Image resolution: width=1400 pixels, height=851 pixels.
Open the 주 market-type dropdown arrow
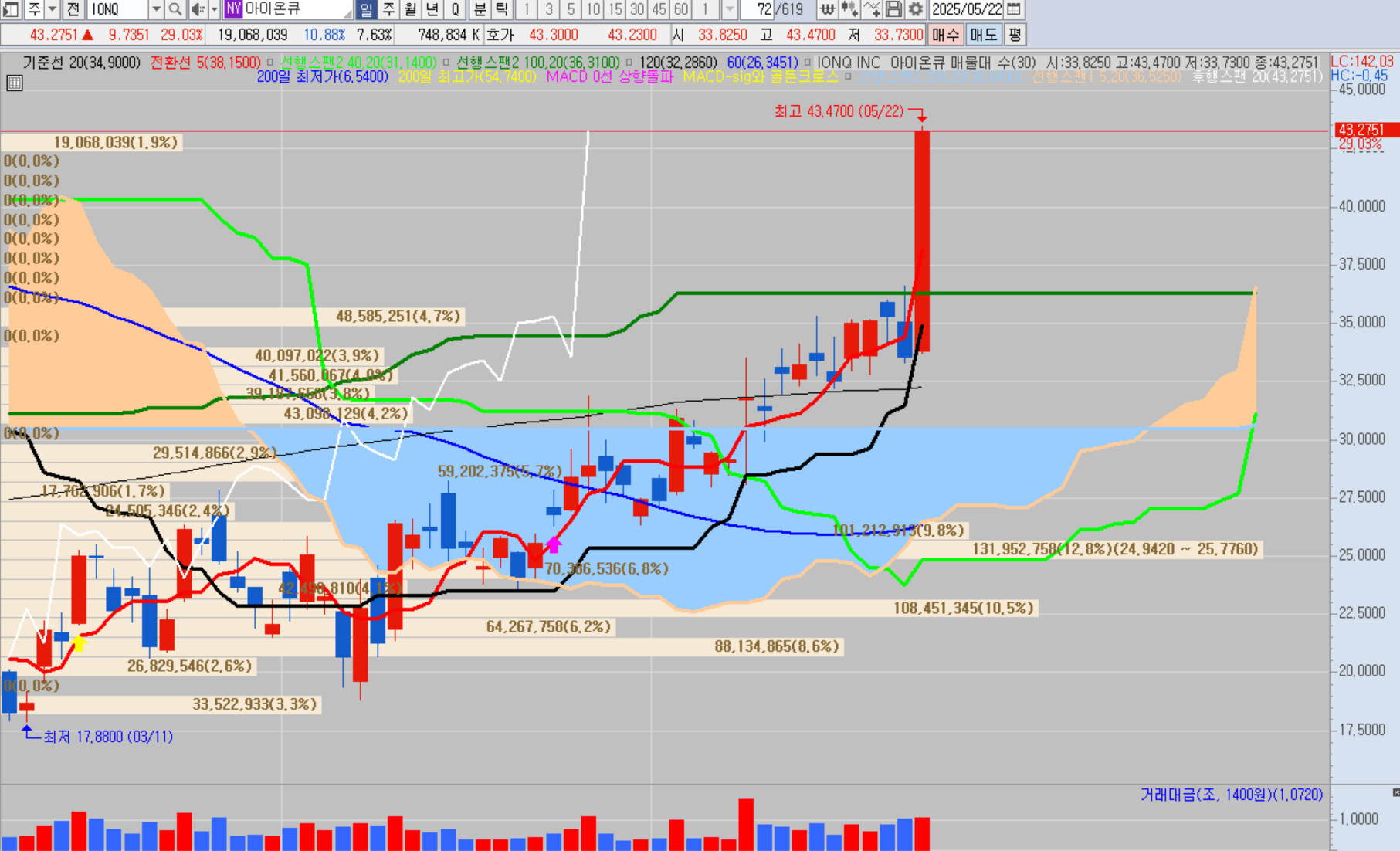[x=52, y=9]
